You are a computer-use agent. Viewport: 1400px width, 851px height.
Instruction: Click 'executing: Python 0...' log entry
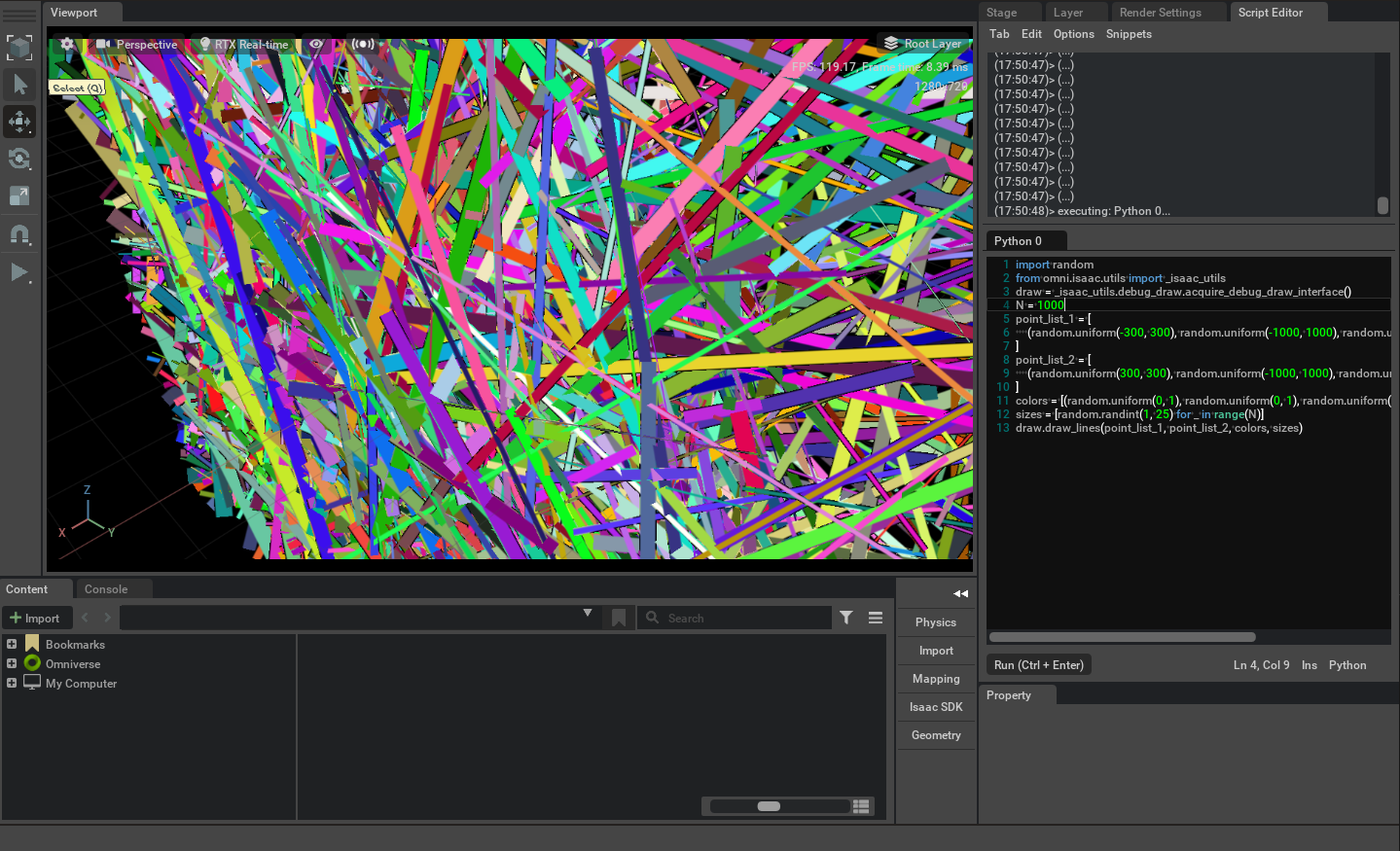click(x=1082, y=211)
